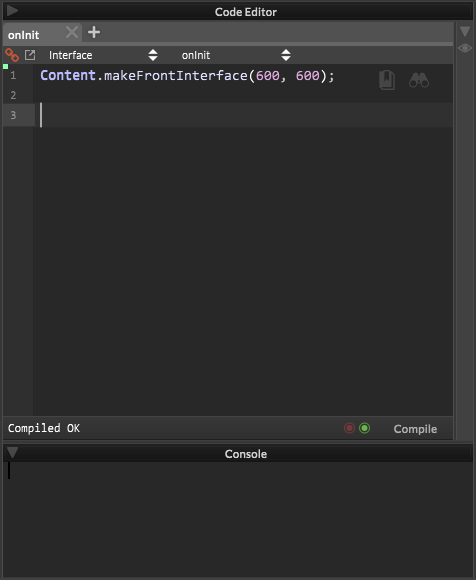476x580 pixels.
Task: Click the binoculars search icon
Action: click(x=419, y=80)
